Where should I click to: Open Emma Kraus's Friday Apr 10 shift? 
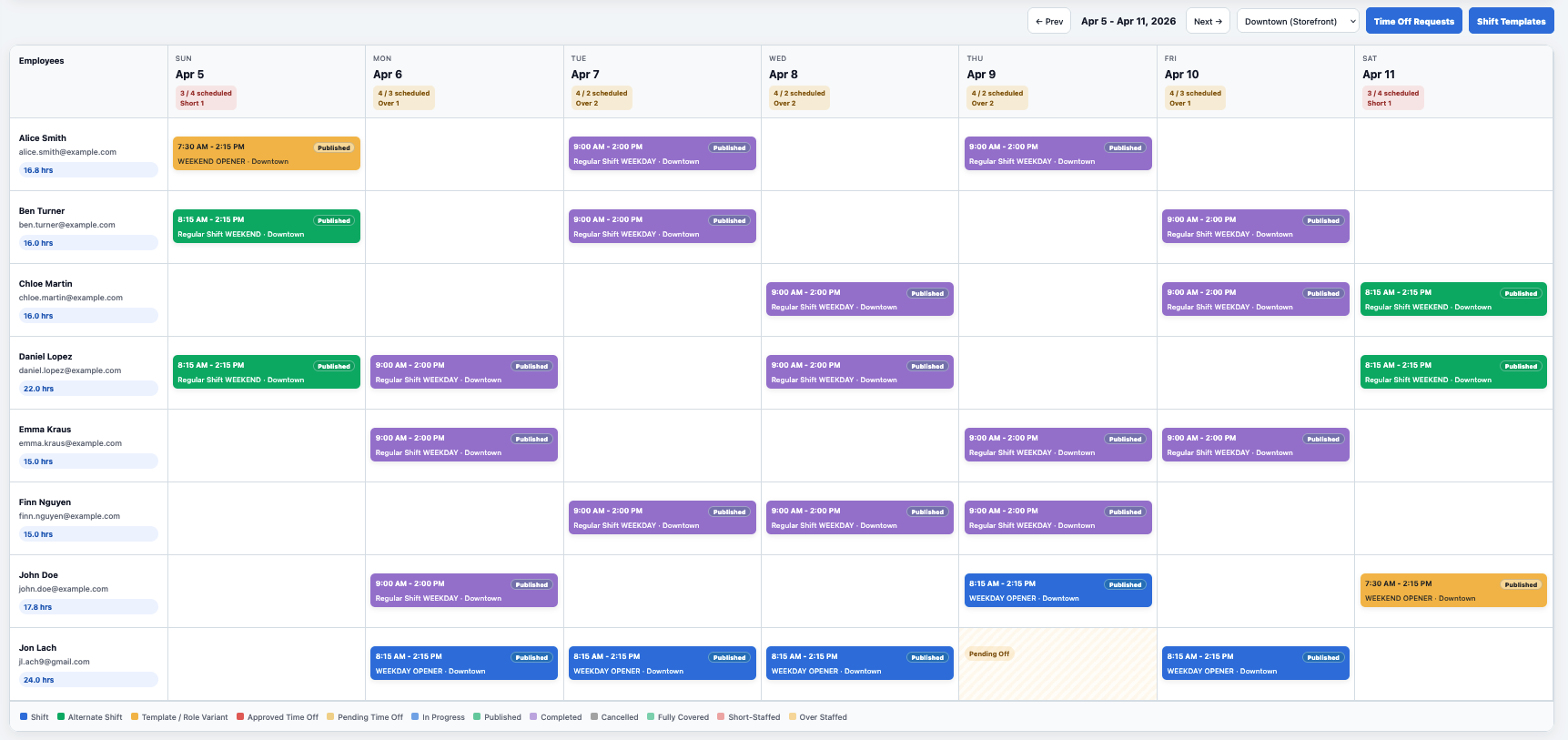point(1256,444)
